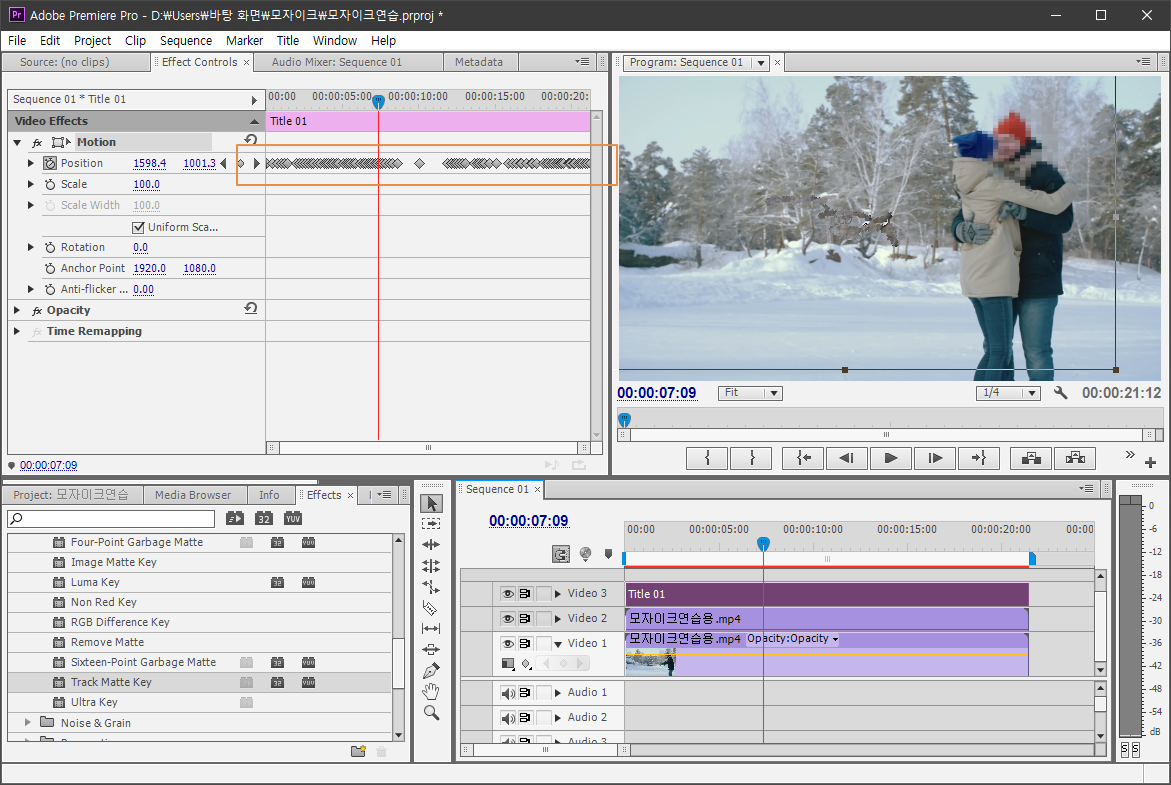Screen dimensions: 1171x785
Task: Mute Audio 1 track speaker
Action: (508, 693)
